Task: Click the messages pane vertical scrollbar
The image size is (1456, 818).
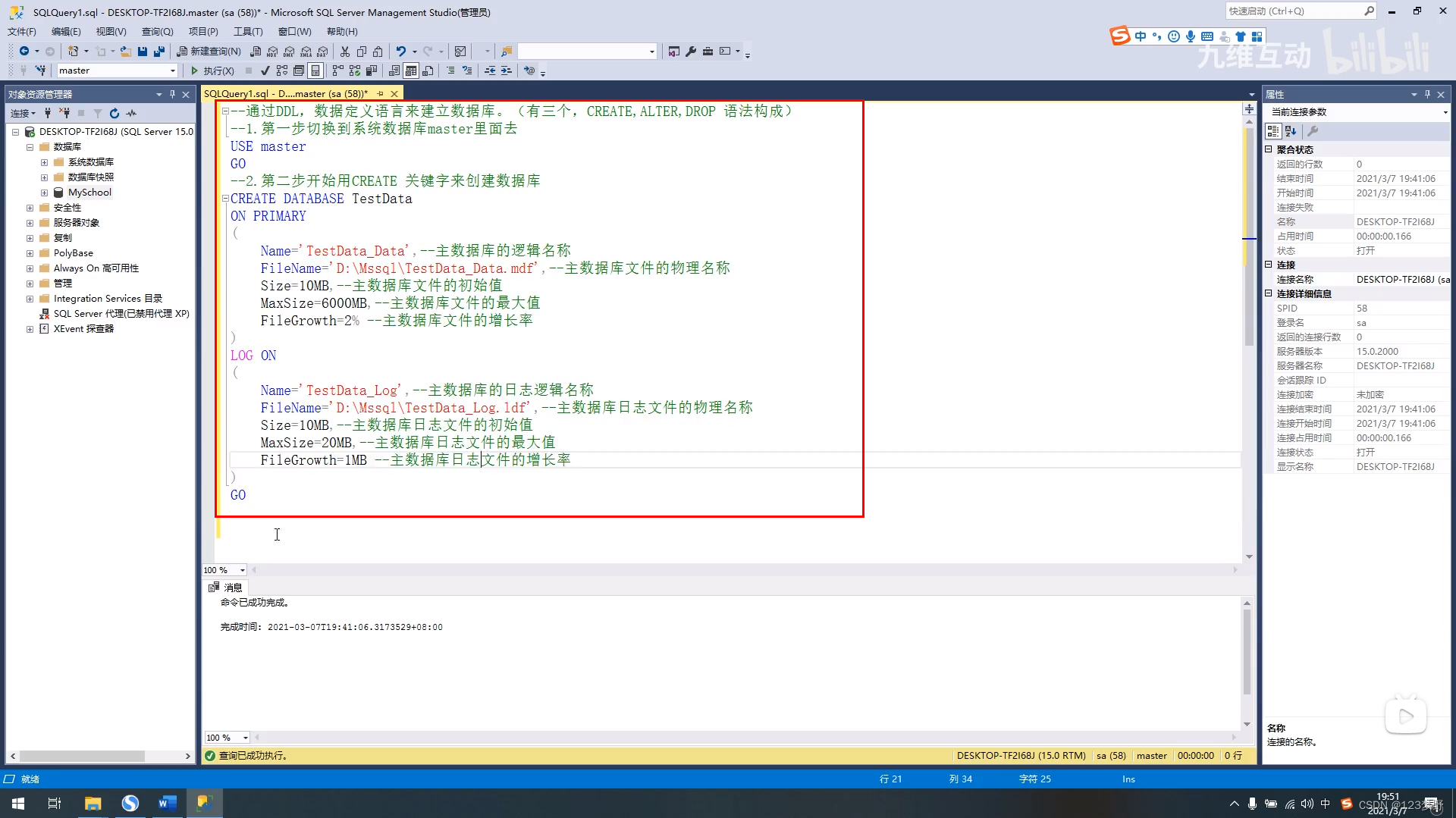Action: (1247, 650)
